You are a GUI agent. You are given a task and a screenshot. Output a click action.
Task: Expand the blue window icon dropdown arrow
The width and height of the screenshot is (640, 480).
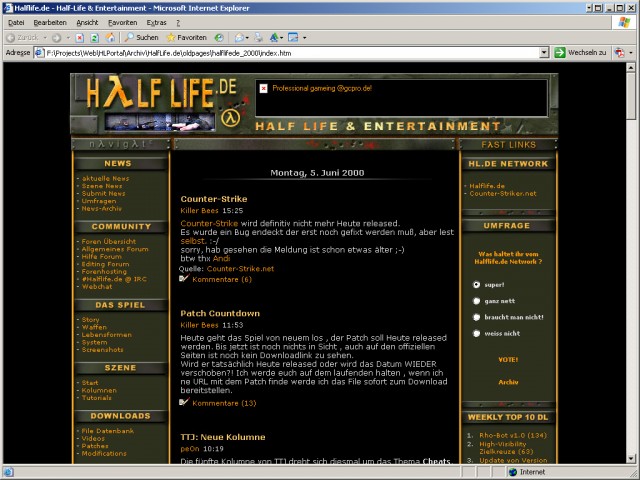point(304,38)
